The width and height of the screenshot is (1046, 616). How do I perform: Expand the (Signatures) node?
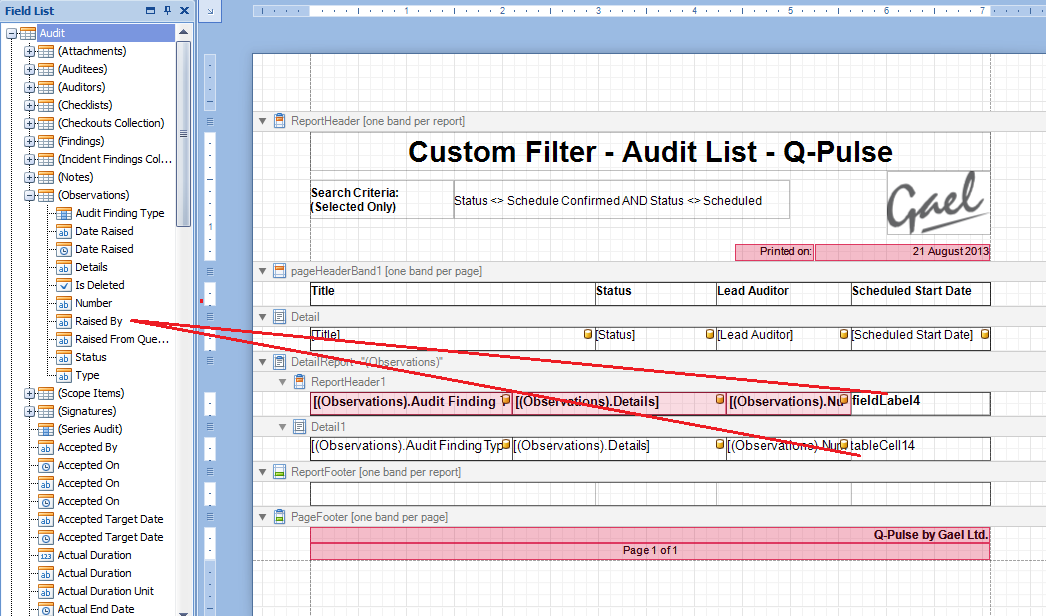pyautogui.click(x=29, y=412)
